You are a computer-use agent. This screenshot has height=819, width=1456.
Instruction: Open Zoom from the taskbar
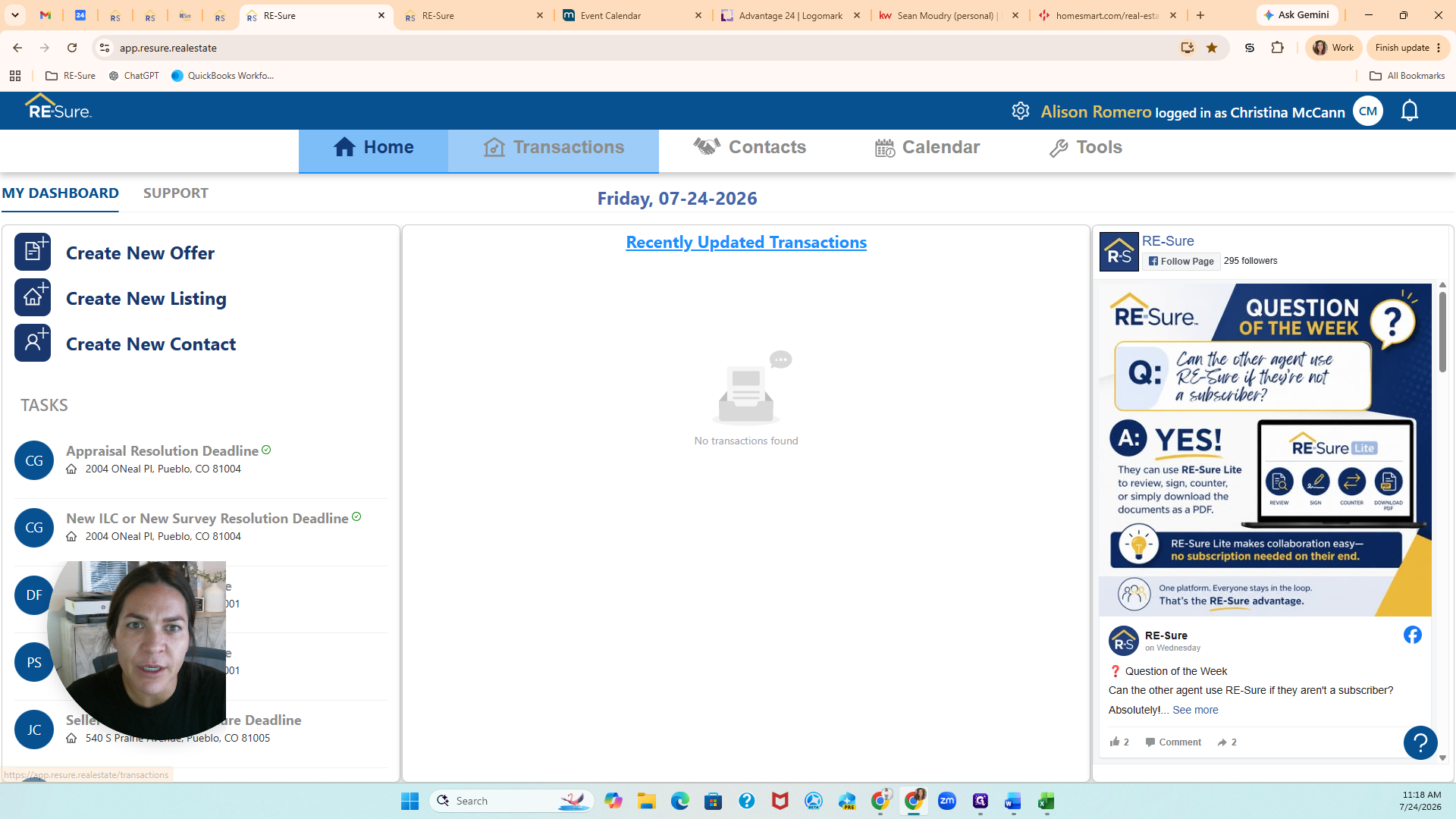(947, 801)
